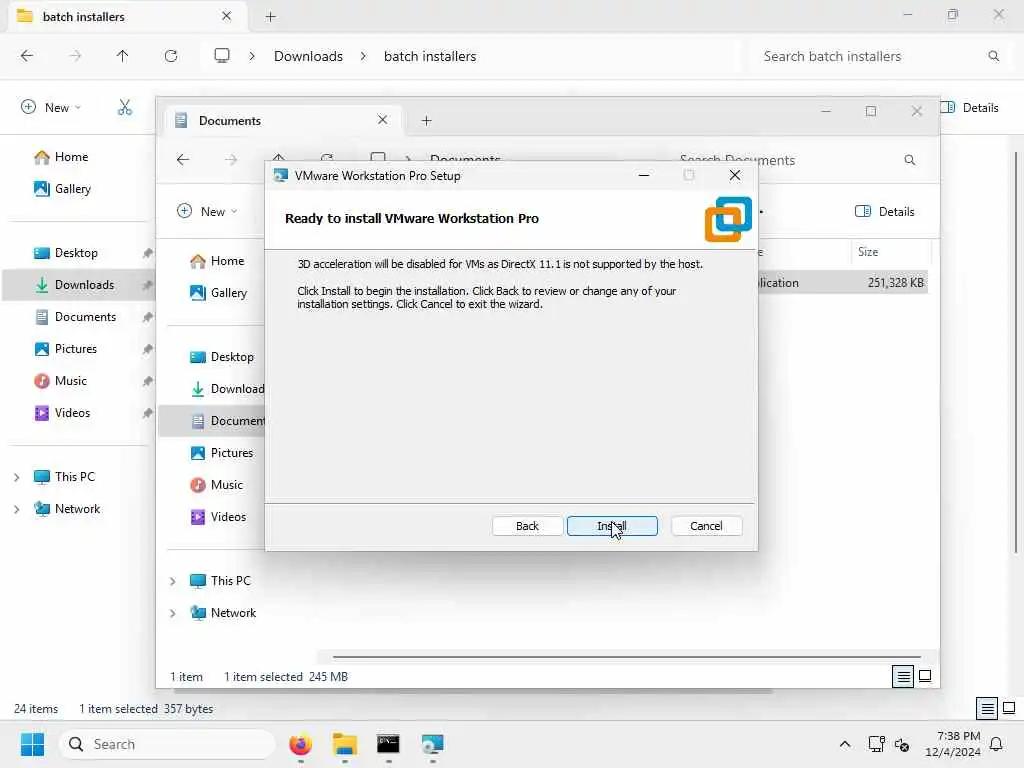Minimize the VMware Workstation Pro Setup dialog
Screen dimensions: 1024x768
point(644,175)
